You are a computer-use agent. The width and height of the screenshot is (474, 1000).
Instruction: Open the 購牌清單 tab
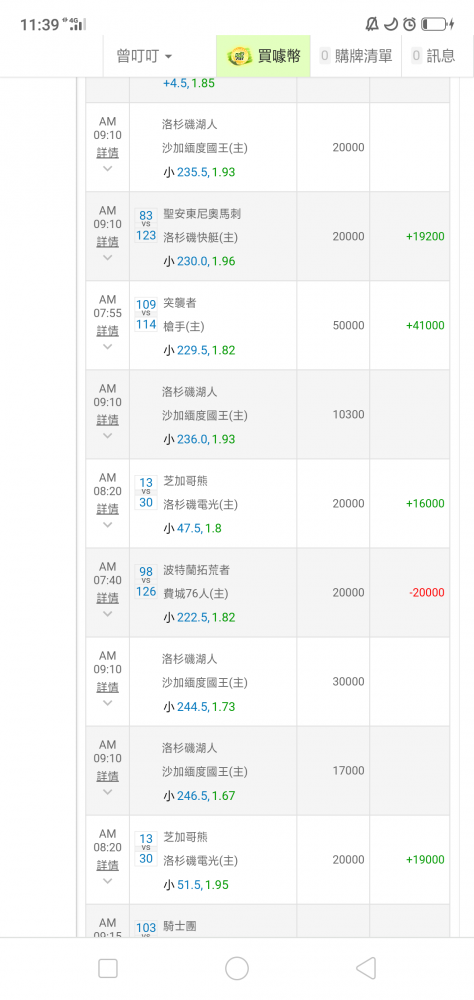(x=356, y=56)
